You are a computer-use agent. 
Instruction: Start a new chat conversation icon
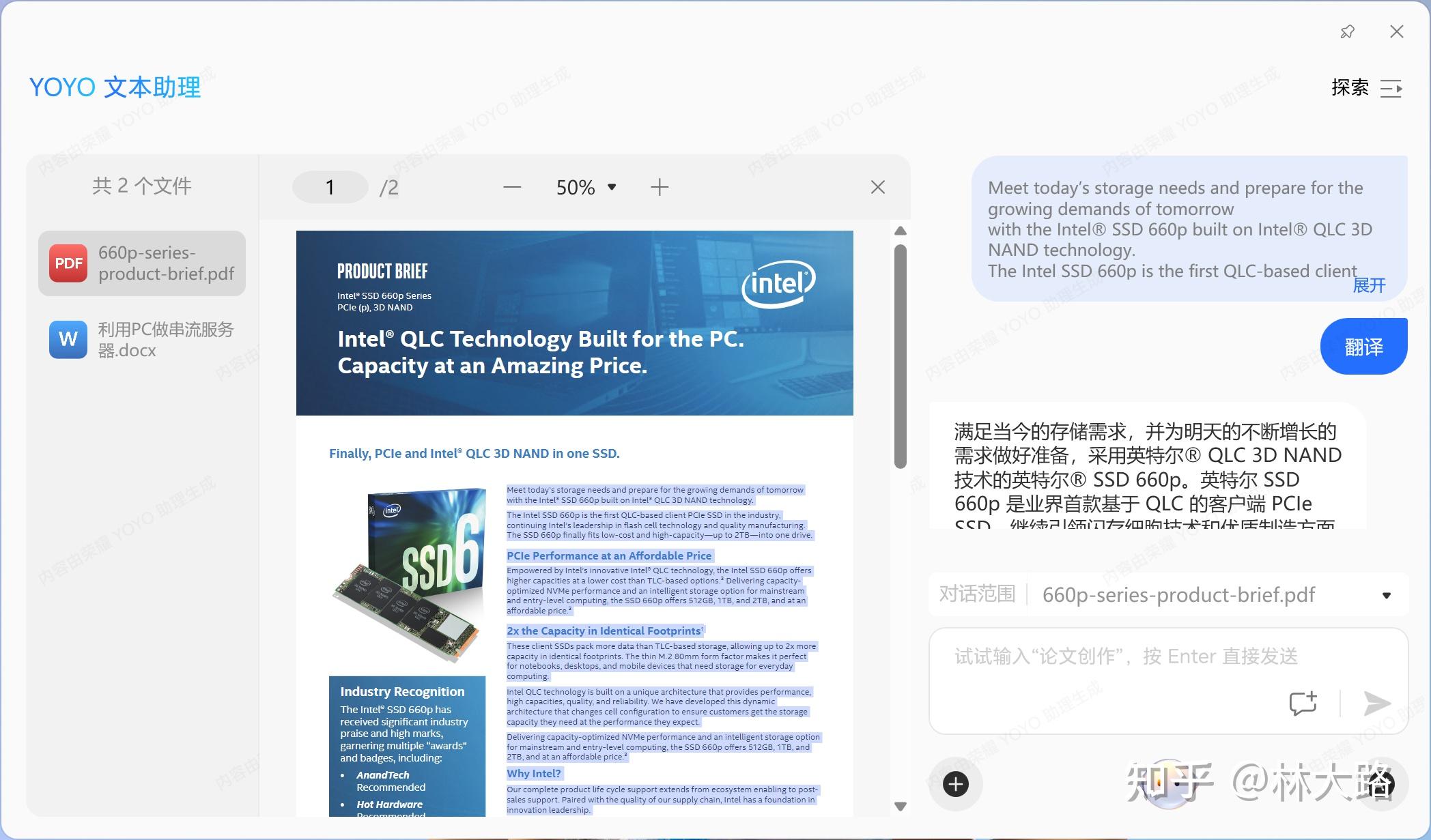coord(1303,703)
